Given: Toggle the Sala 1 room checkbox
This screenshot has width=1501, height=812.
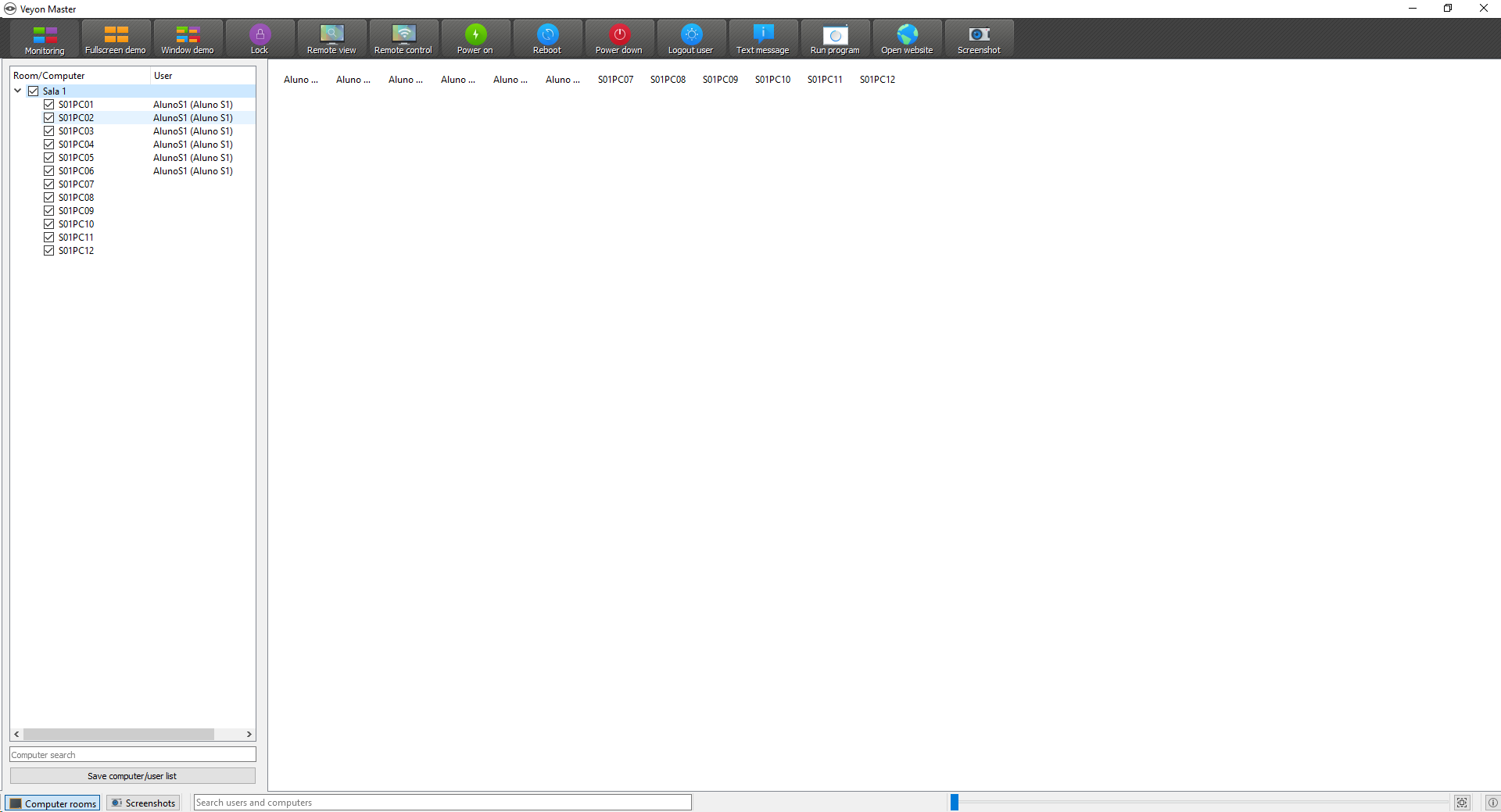Looking at the screenshot, I should [34, 91].
